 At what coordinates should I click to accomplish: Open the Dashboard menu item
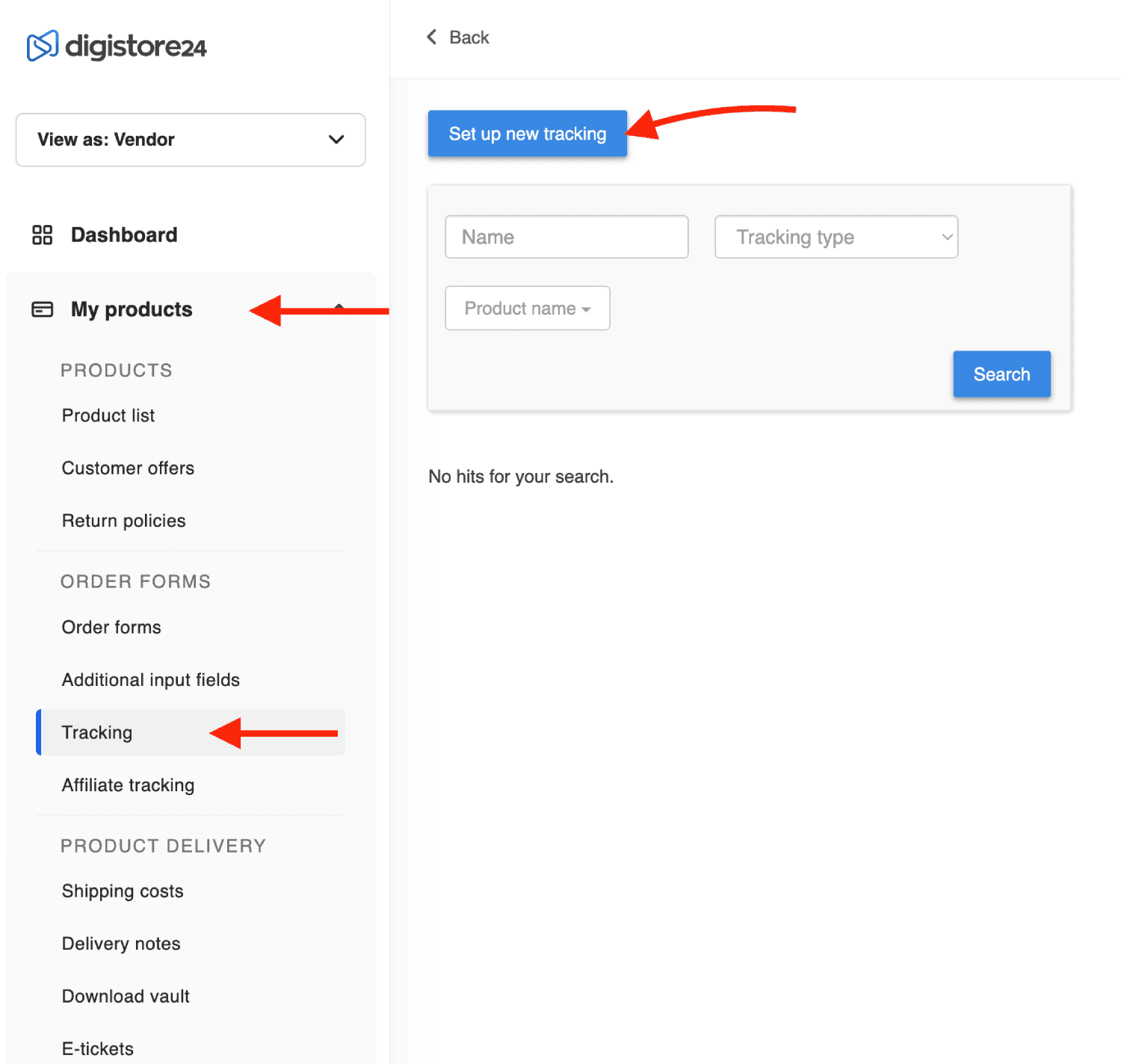[x=124, y=235]
